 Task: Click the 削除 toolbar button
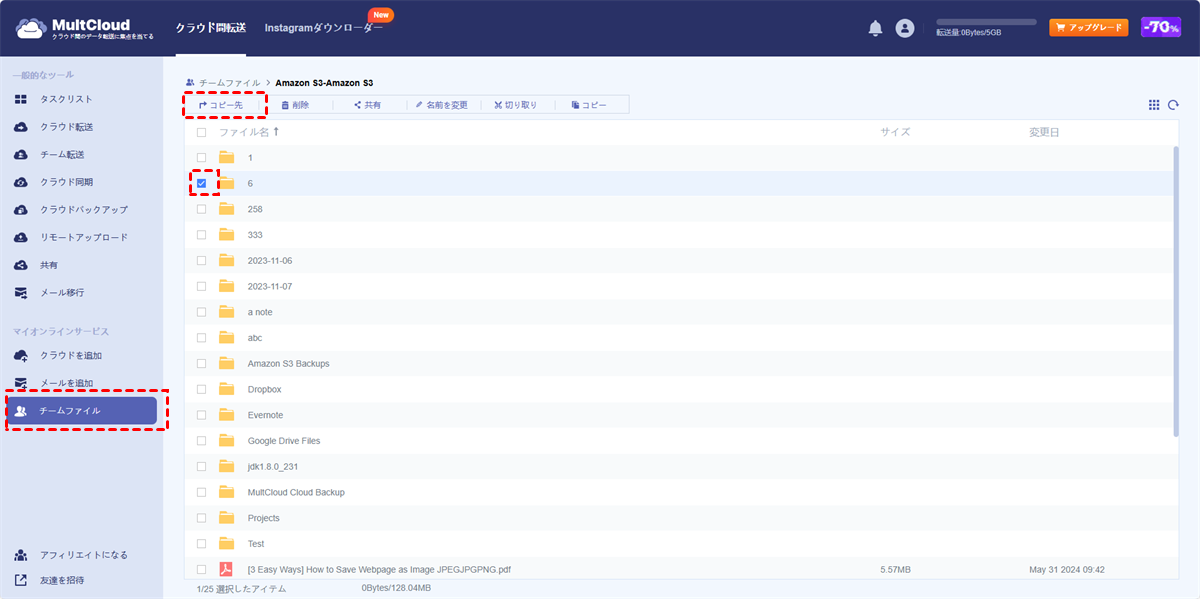295,105
